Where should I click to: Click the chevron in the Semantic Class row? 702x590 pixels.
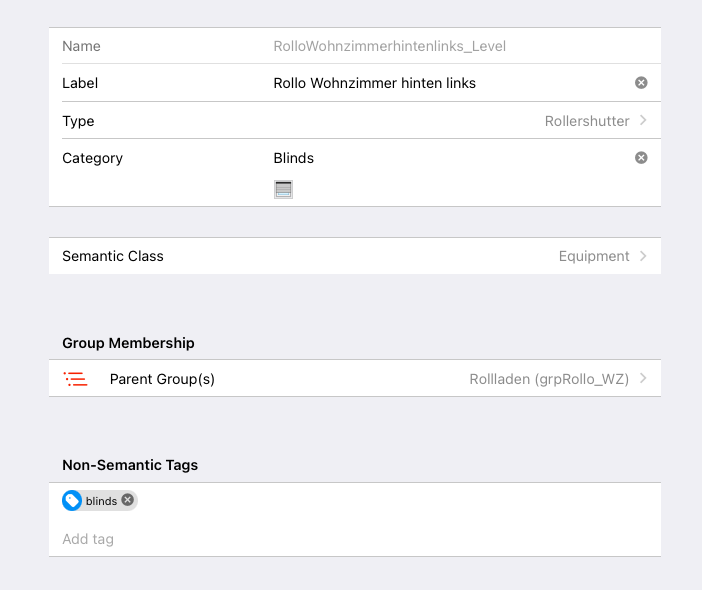(643, 256)
